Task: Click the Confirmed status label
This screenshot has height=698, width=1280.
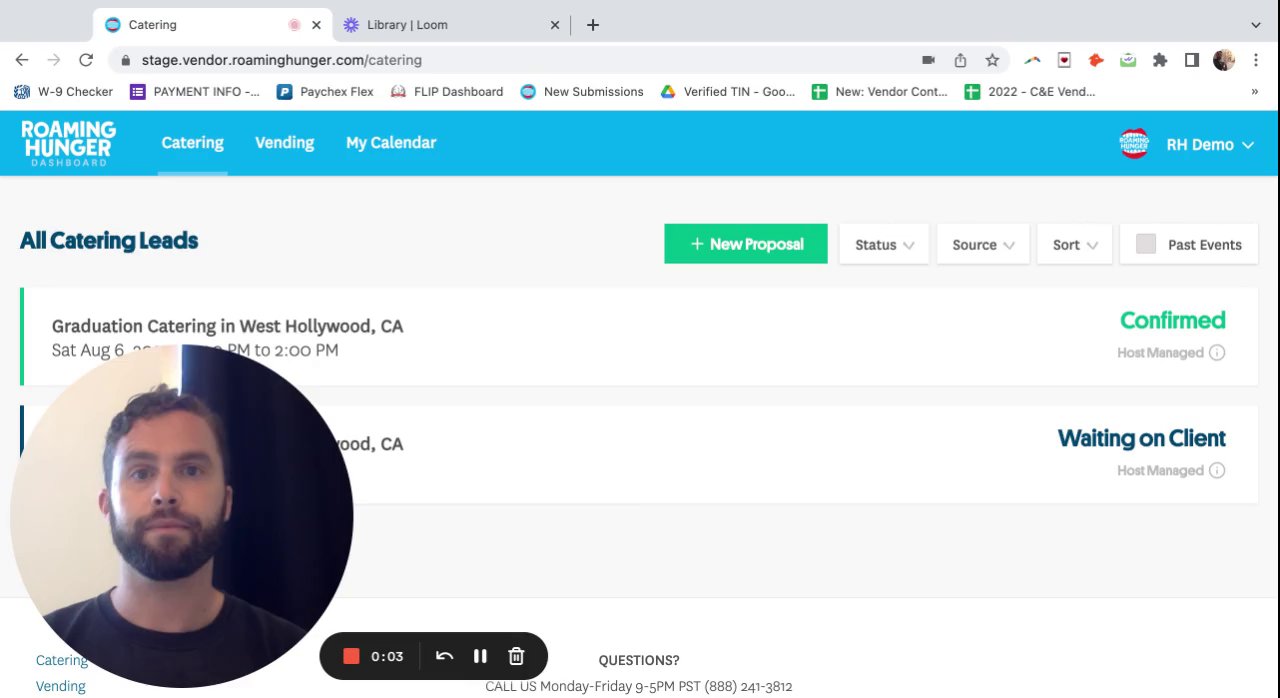Action: [x=1172, y=320]
